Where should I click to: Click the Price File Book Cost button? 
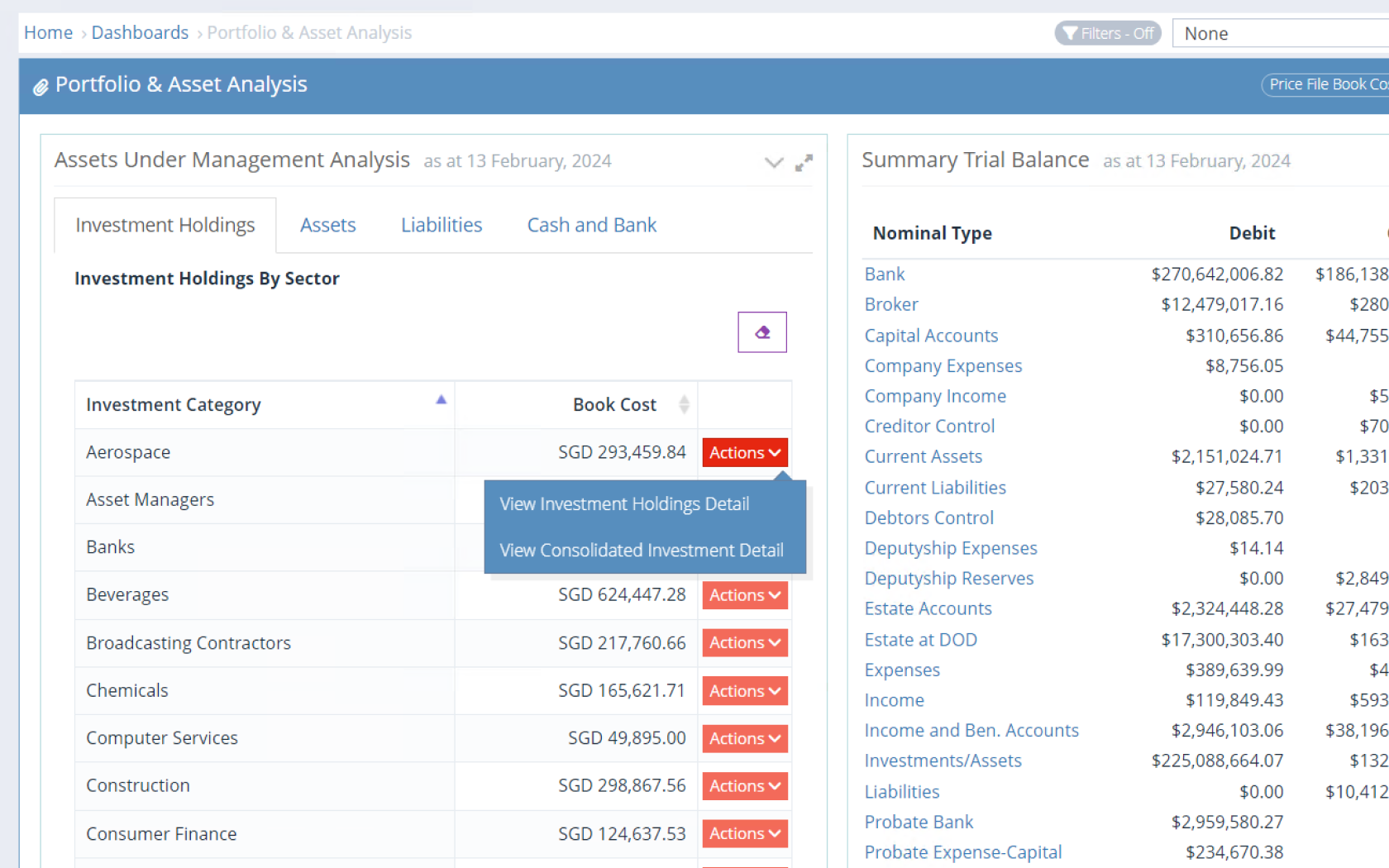[1325, 84]
